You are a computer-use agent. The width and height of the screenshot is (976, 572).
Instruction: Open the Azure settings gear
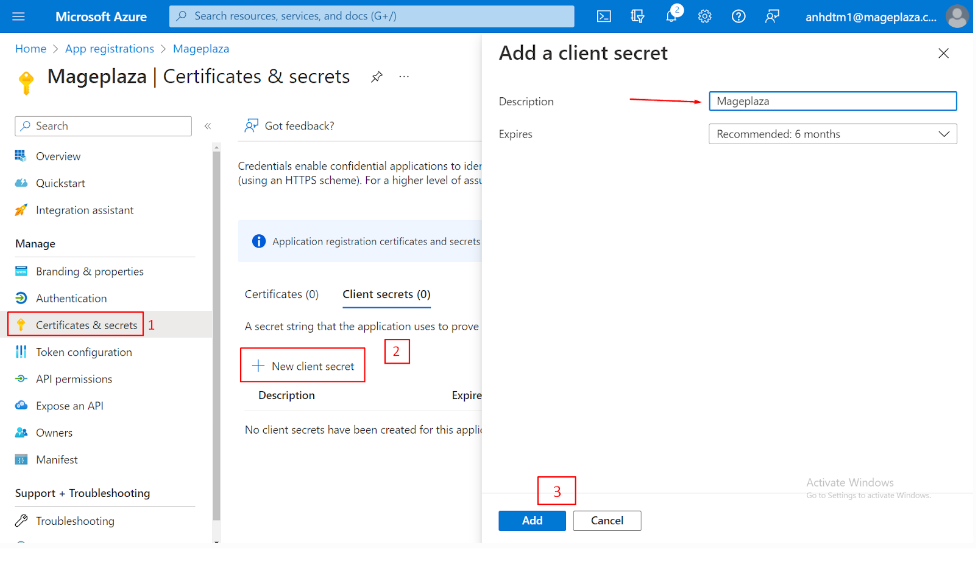(x=705, y=17)
